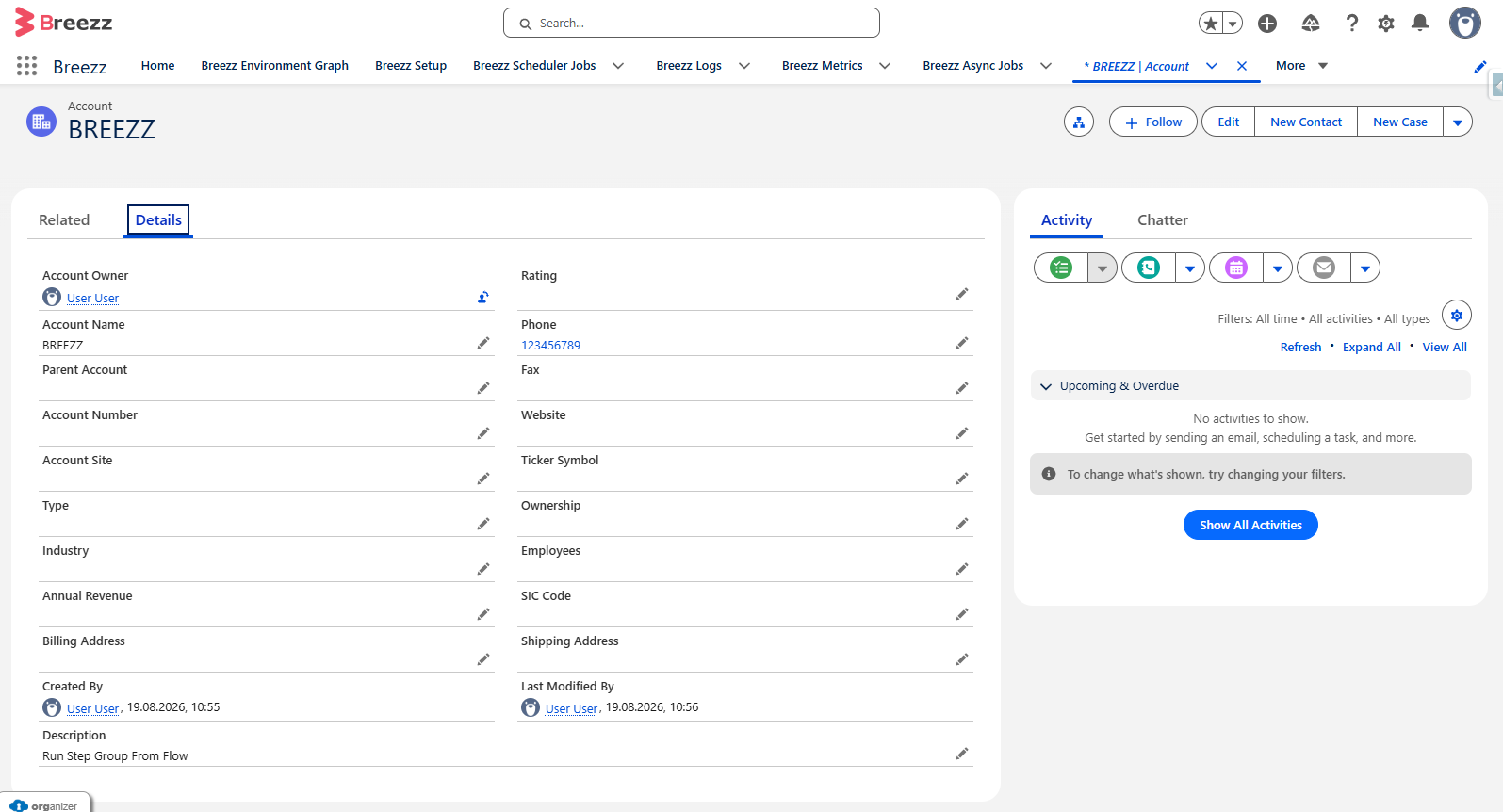Open the new event dropdown arrow

1278,268
